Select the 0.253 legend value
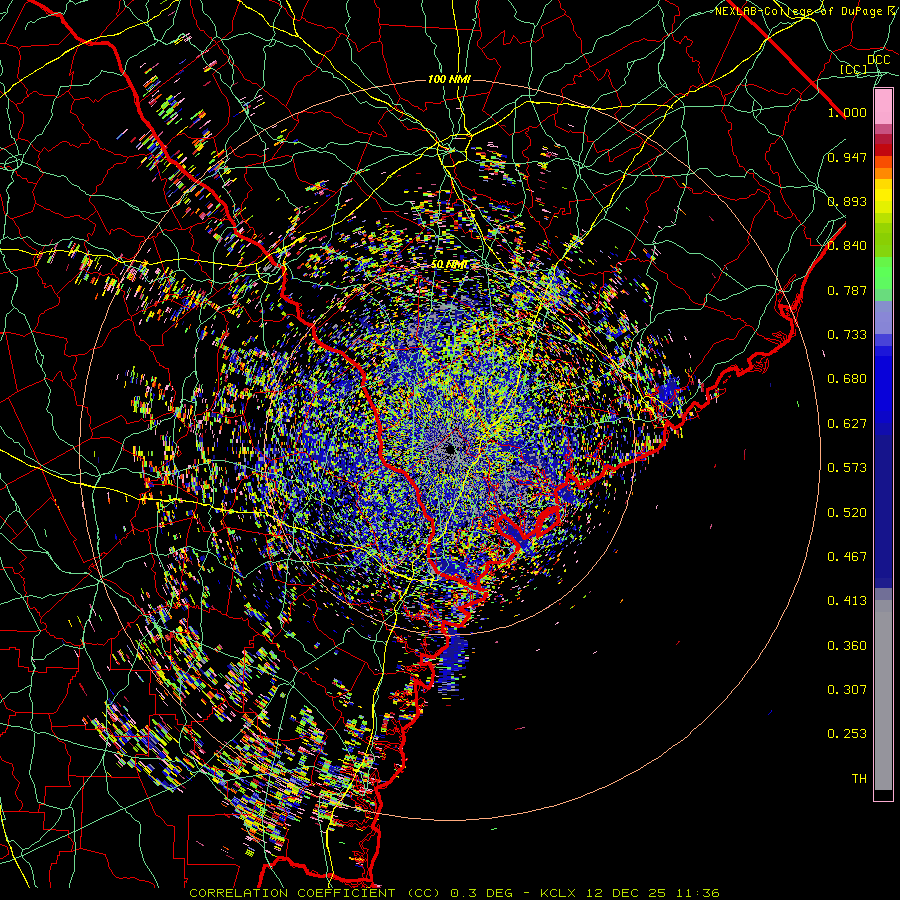 pos(847,734)
